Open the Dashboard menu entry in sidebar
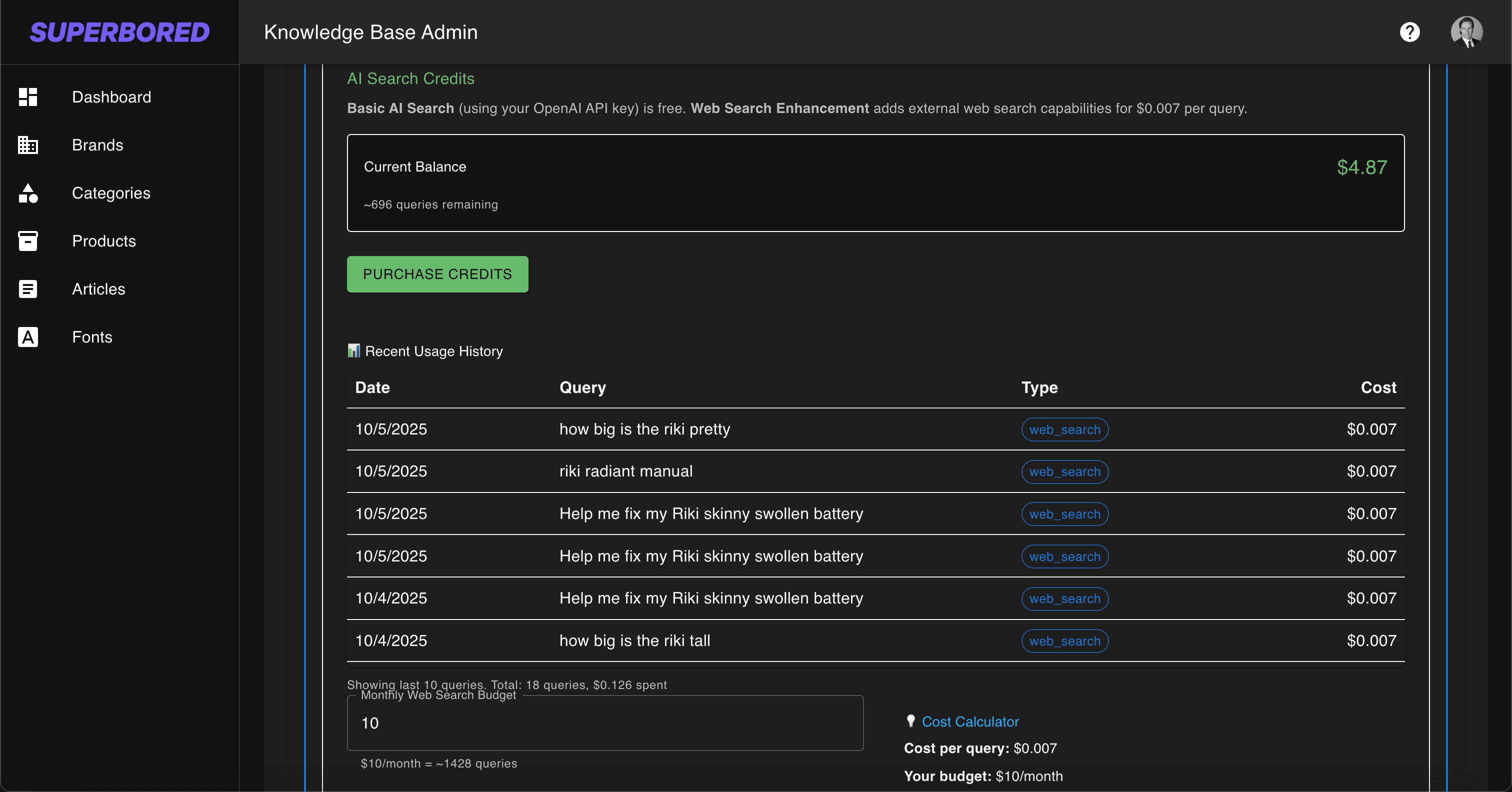The image size is (1512, 792). (111, 97)
